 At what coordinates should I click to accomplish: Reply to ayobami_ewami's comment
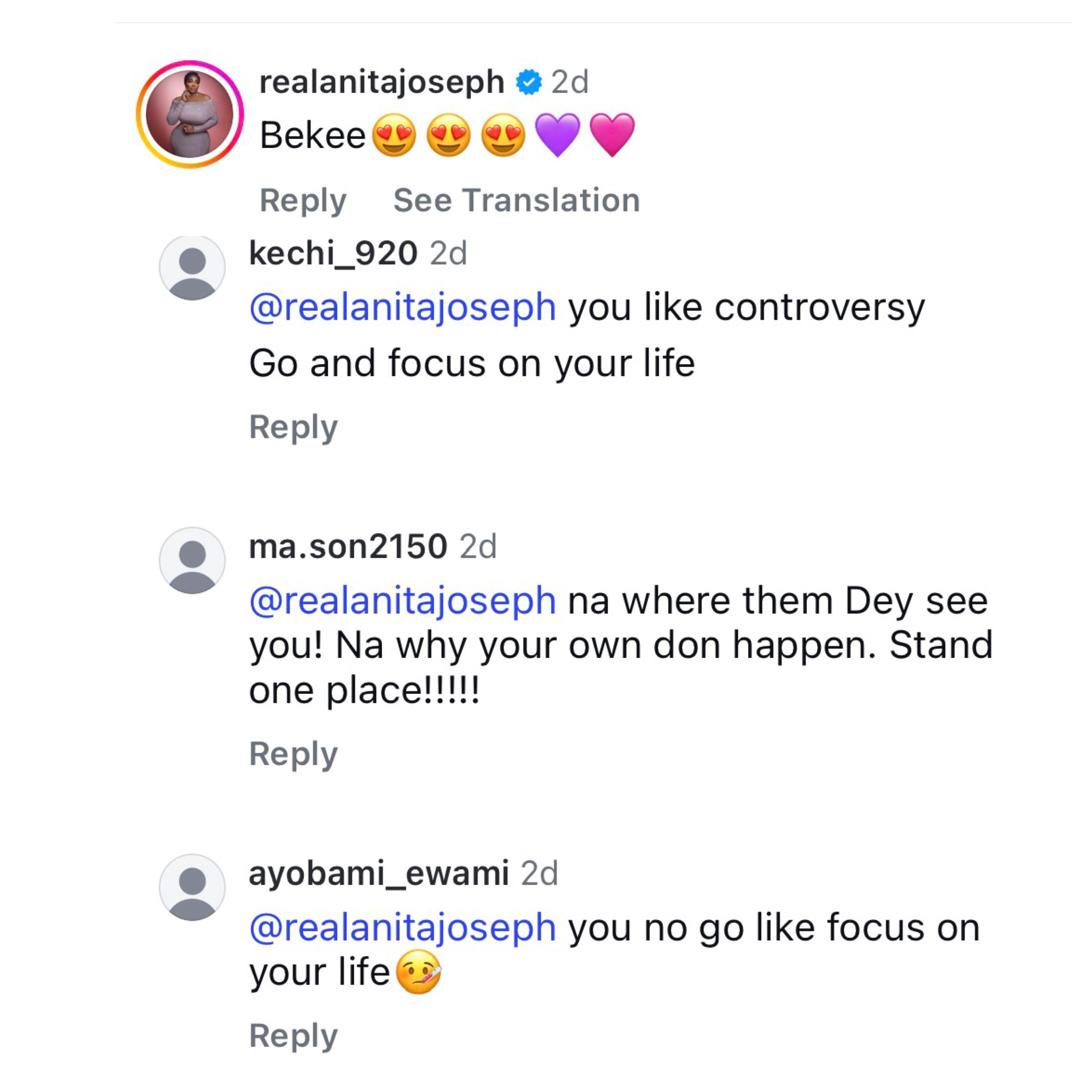pos(293,1036)
